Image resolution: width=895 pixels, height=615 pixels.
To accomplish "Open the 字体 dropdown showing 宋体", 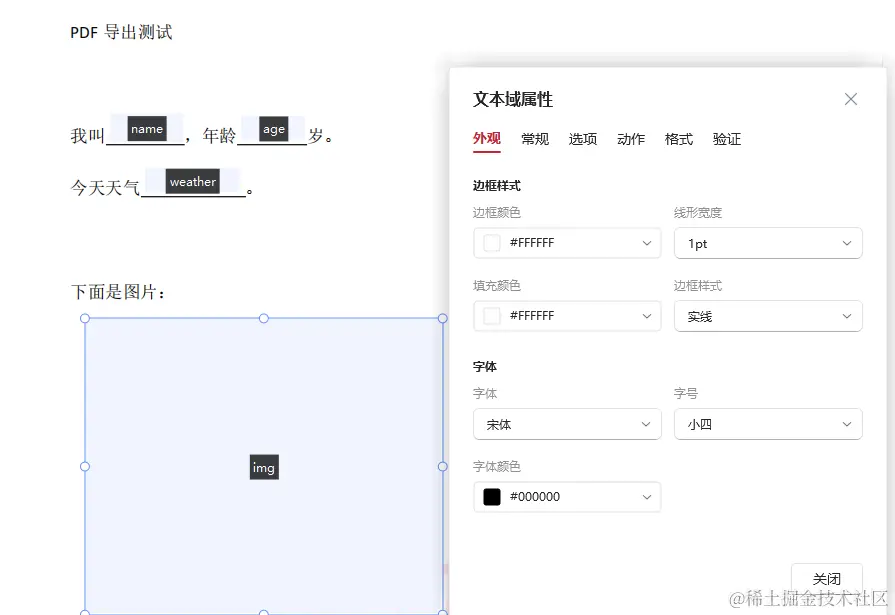I will click(x=566, y=424).
